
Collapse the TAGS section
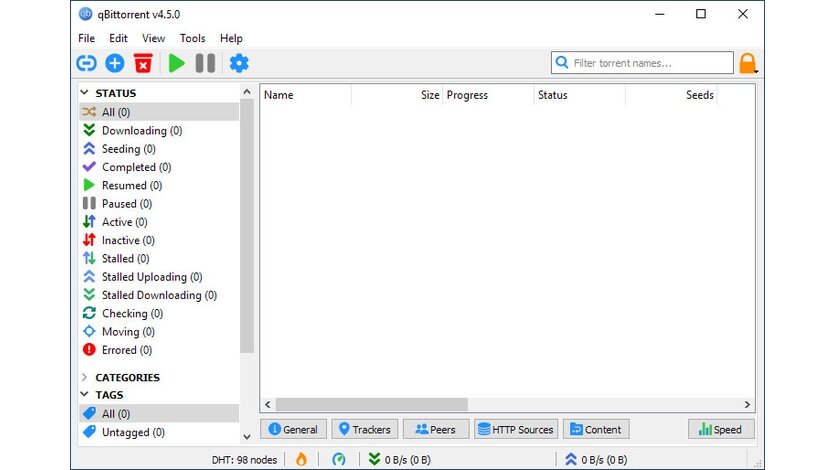pos(84,394)
